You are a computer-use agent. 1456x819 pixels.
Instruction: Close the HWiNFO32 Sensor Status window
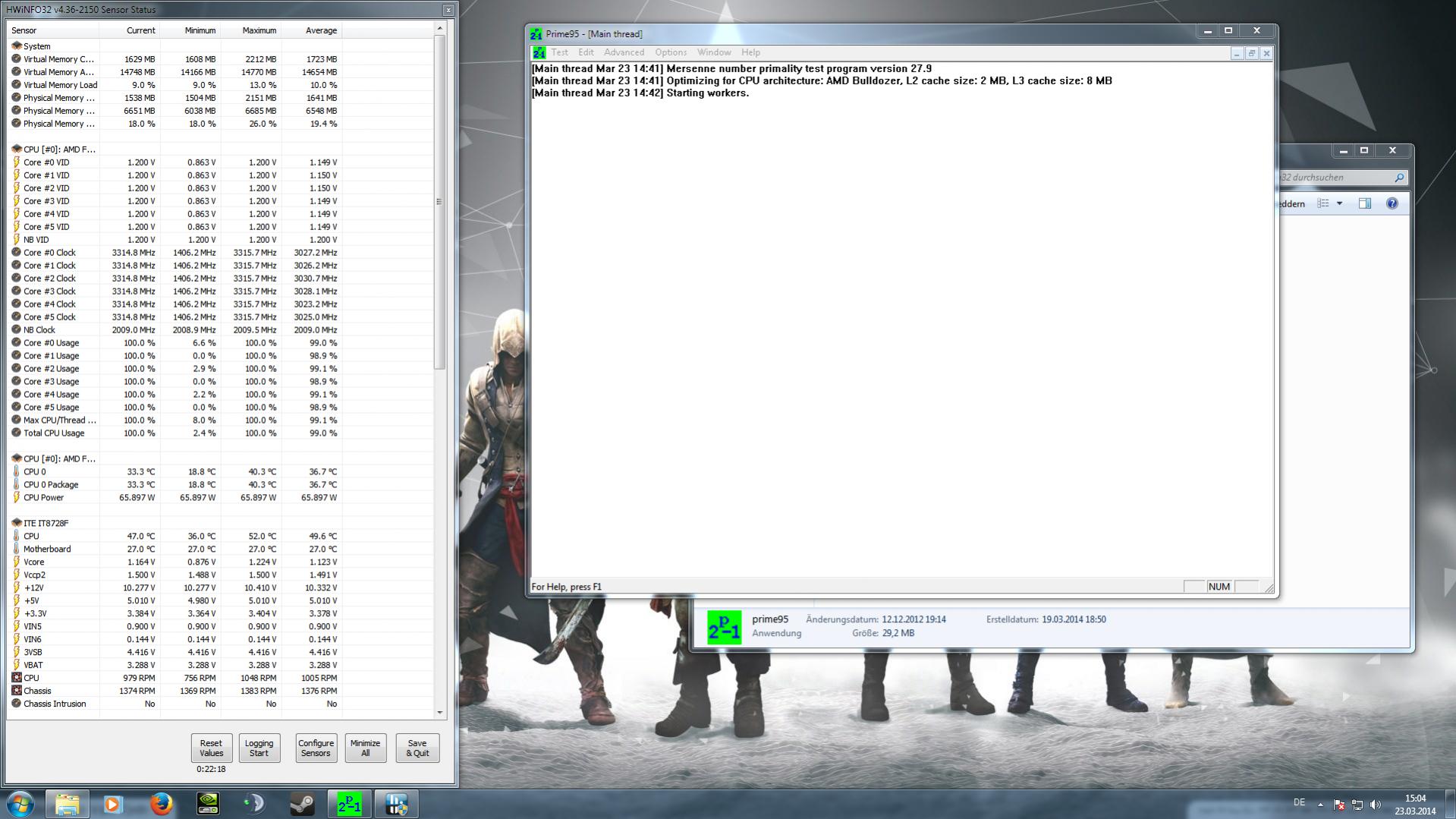point(448,10)
